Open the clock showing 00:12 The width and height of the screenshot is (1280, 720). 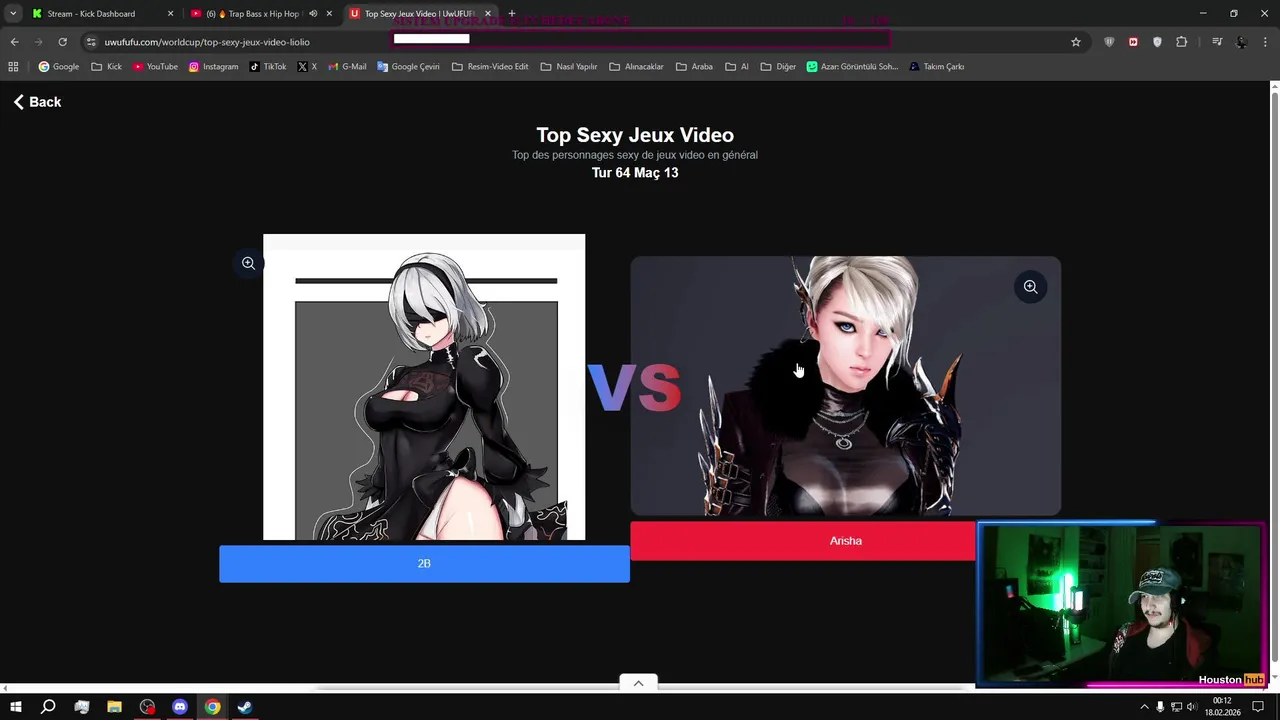pos(1222,707)
